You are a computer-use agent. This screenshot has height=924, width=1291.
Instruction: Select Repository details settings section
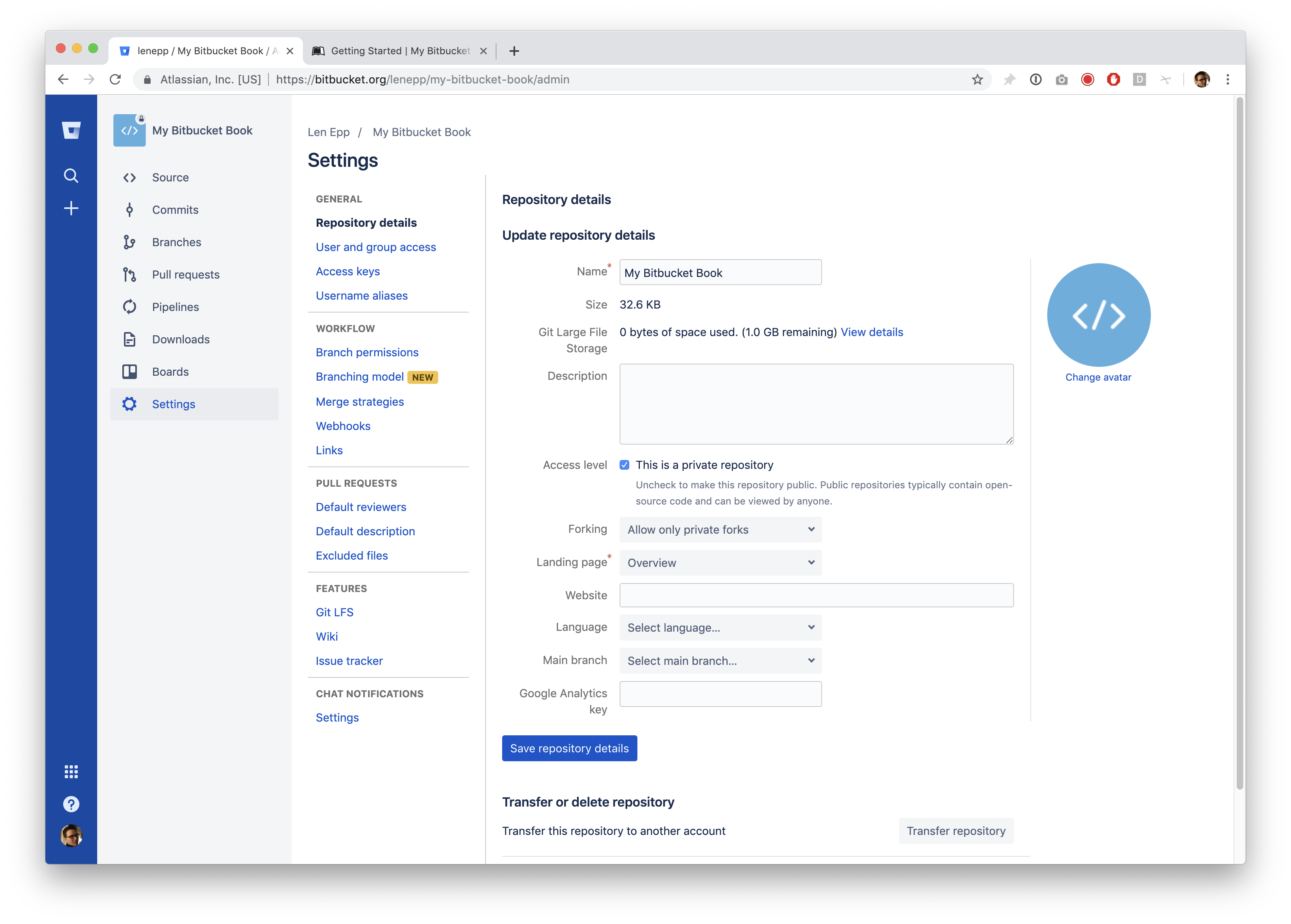(x=366, y=222)
